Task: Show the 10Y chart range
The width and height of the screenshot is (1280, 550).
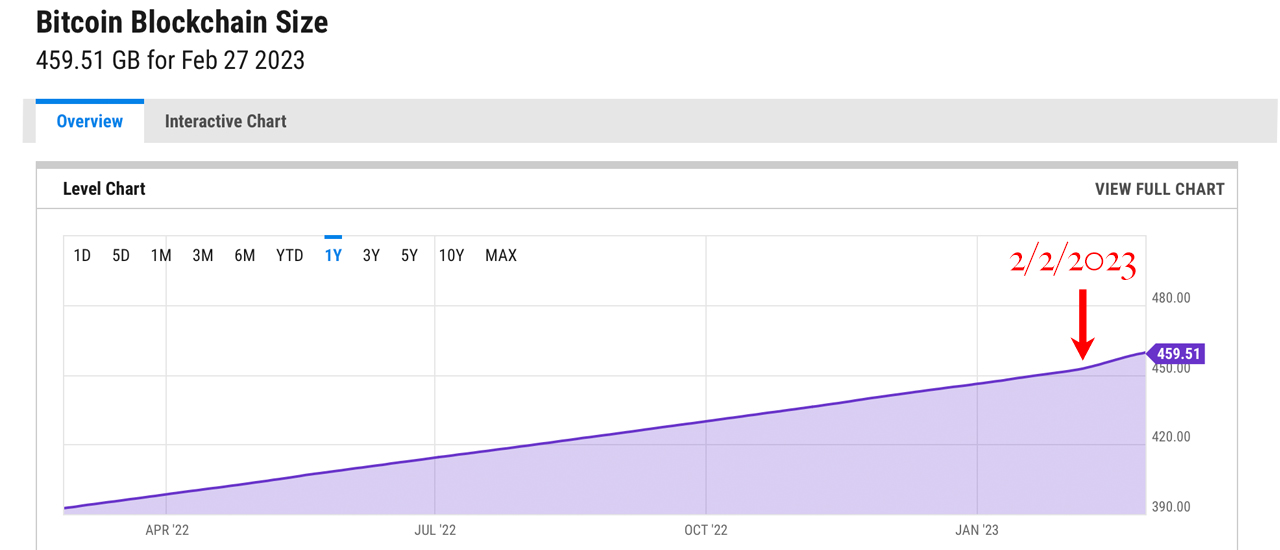Action: [452, 255]
